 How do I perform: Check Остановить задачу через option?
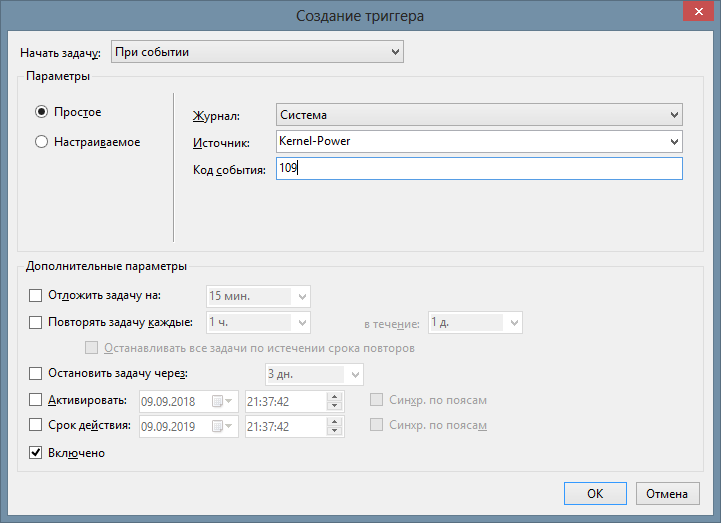[x=37, y=374]
